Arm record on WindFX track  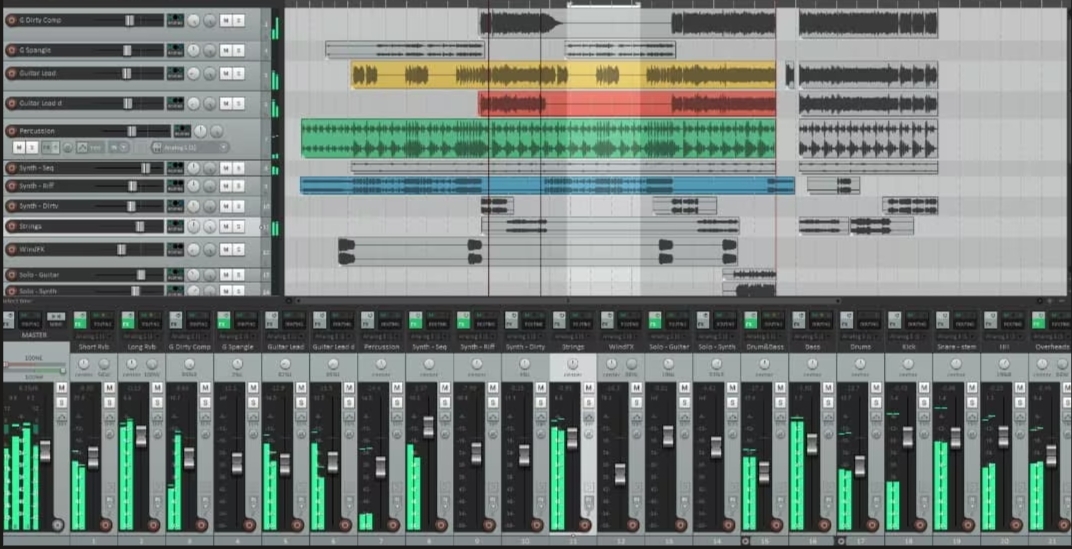pyautogui.click(x=11, y=250)
